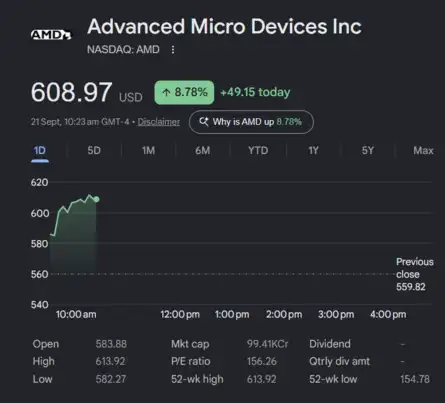Click the Open value 583.88
Viewport: 445px width, 403px height.
111,344
